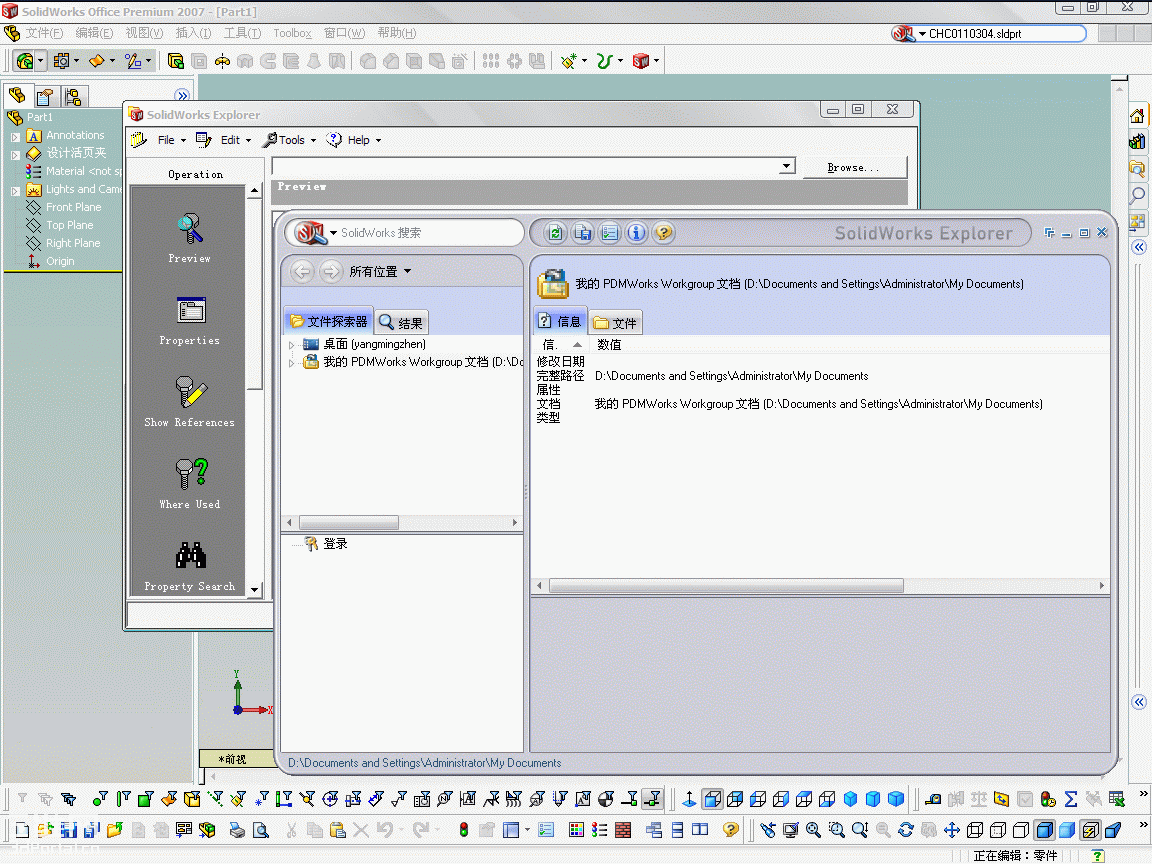1152x864 pixels.
Task: Toggle Shaded With Edges display mode
Action: pyautogui.click(x=1044, y=830)
